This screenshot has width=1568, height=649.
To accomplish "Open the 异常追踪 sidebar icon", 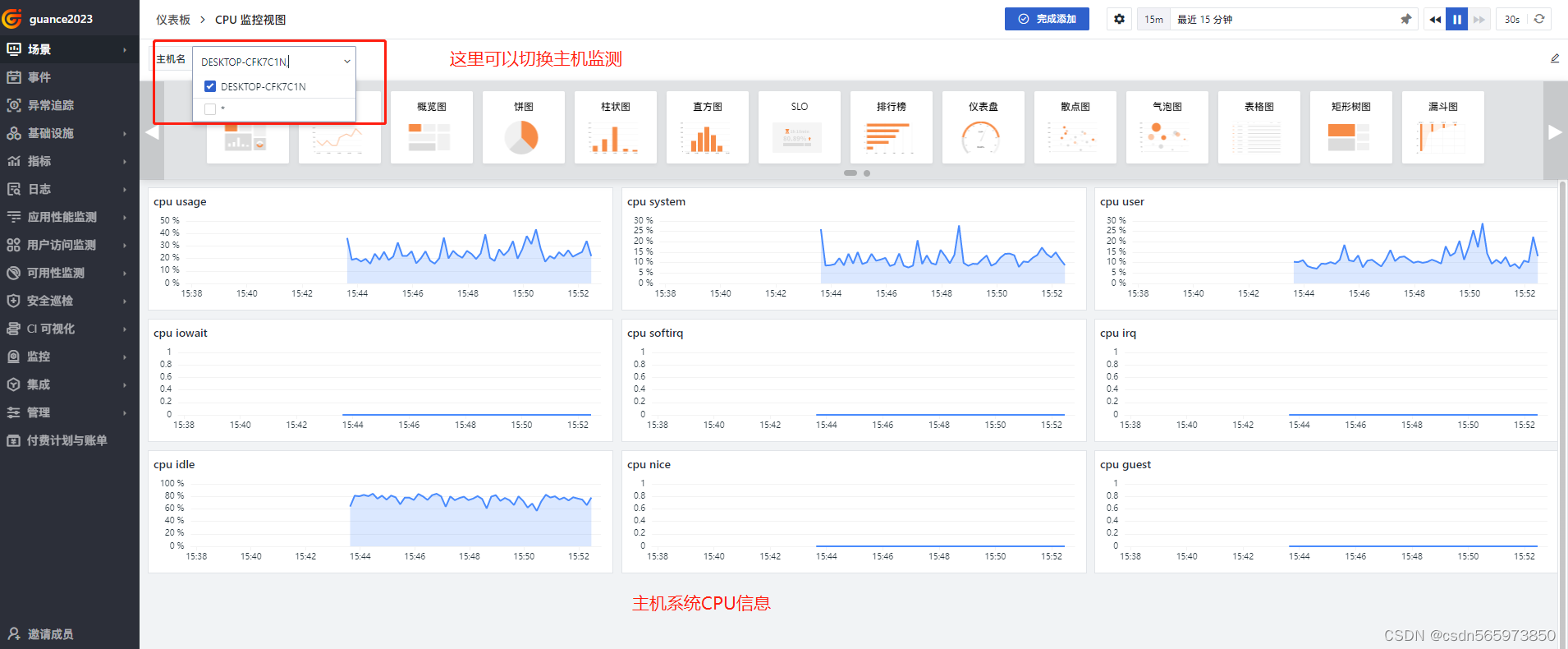I will 14,105.
